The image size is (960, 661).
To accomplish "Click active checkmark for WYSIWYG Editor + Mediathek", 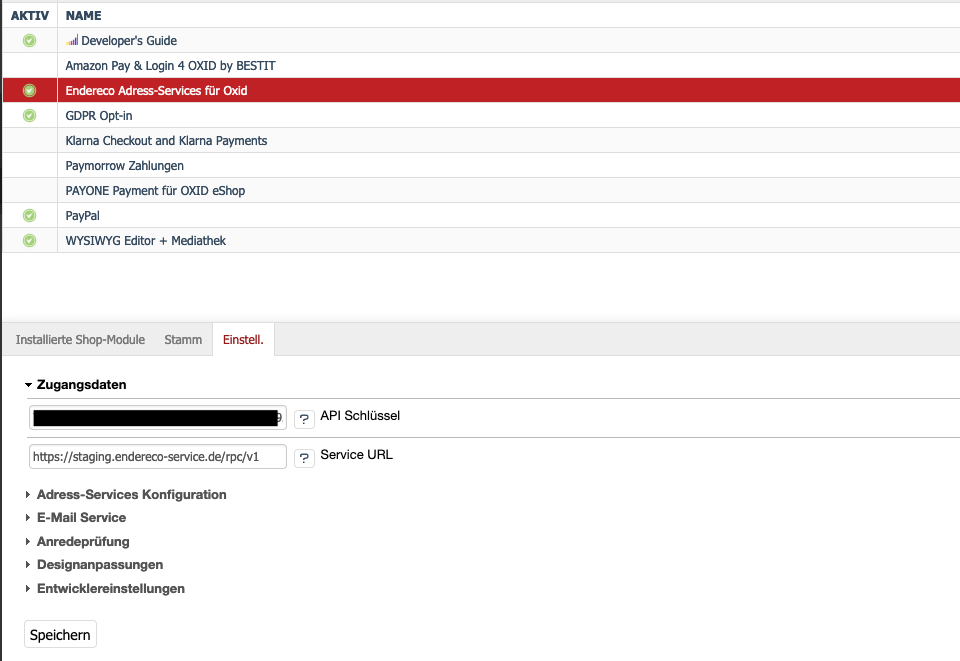I will (x=29, y=241).
